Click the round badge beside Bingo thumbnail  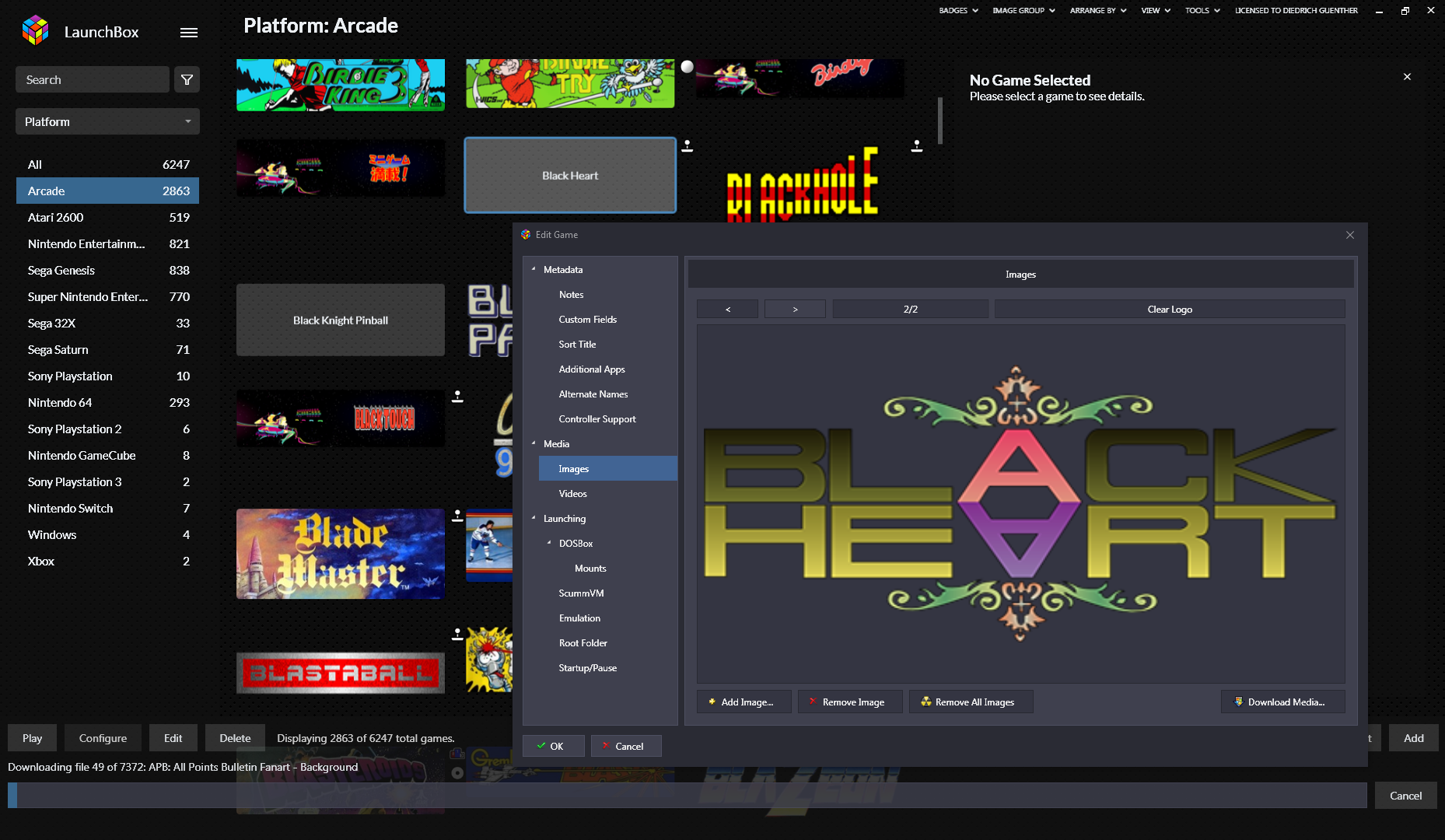[688, 67]
